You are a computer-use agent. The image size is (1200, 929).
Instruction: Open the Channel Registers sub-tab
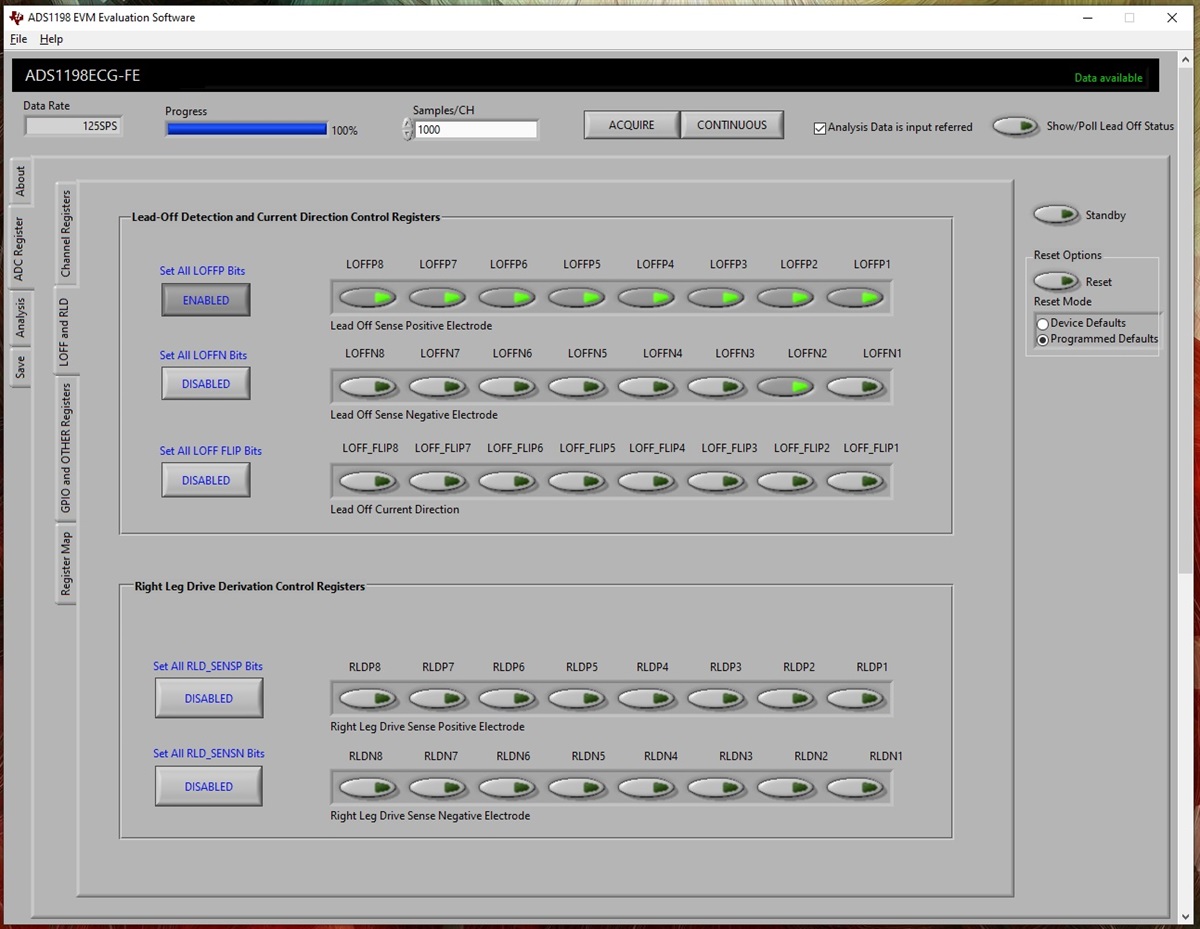point(66,233)
